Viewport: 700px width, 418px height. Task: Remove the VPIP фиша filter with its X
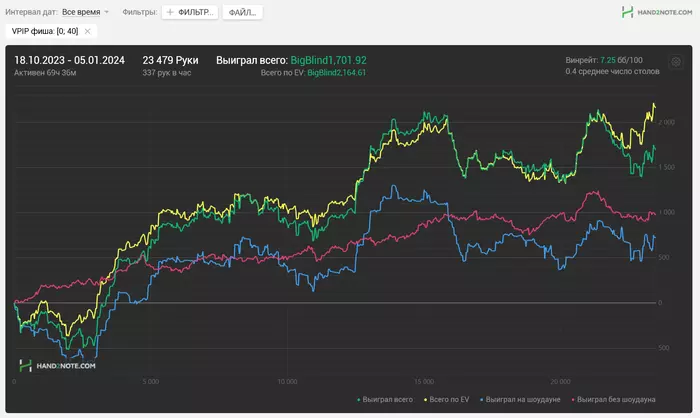click(x=88, y=31)
